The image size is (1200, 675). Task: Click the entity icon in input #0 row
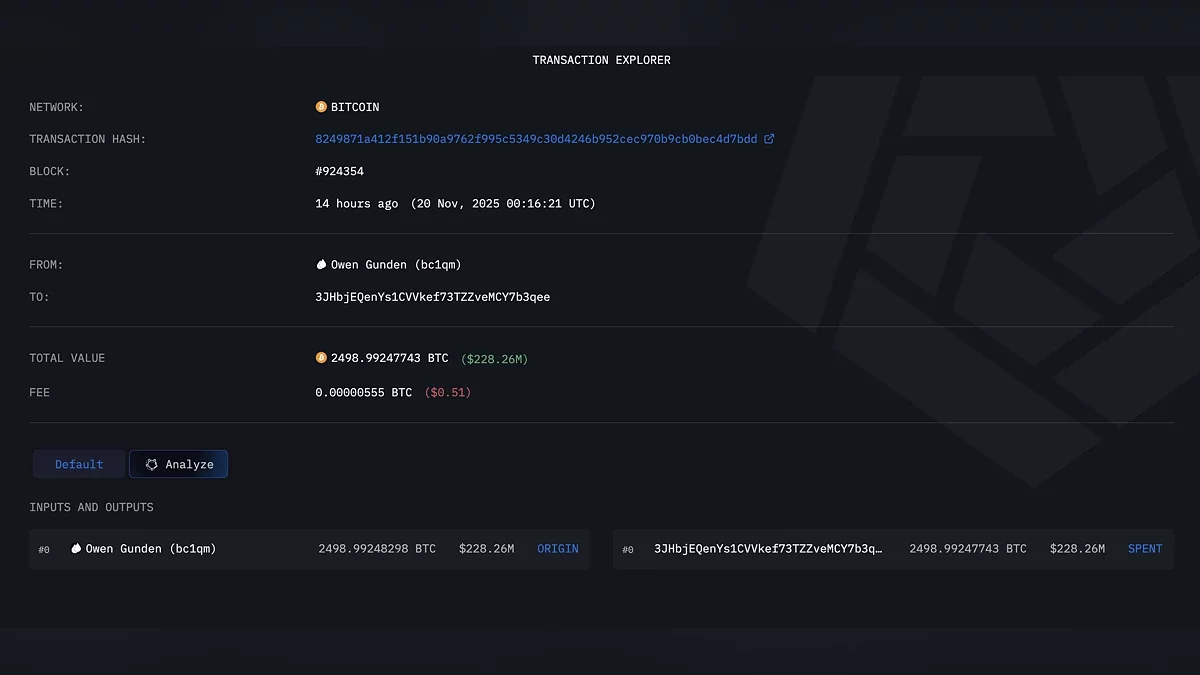coord(76,549)
